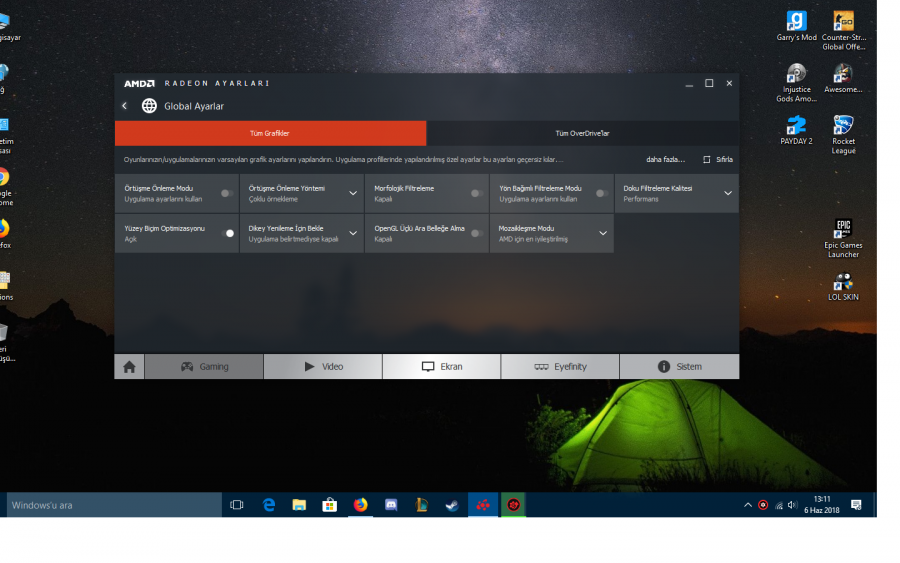This screenshot has height=563, width=900.
Task: Click the Awesomenauts desktop shortcut
Action: tap(844, 78)
